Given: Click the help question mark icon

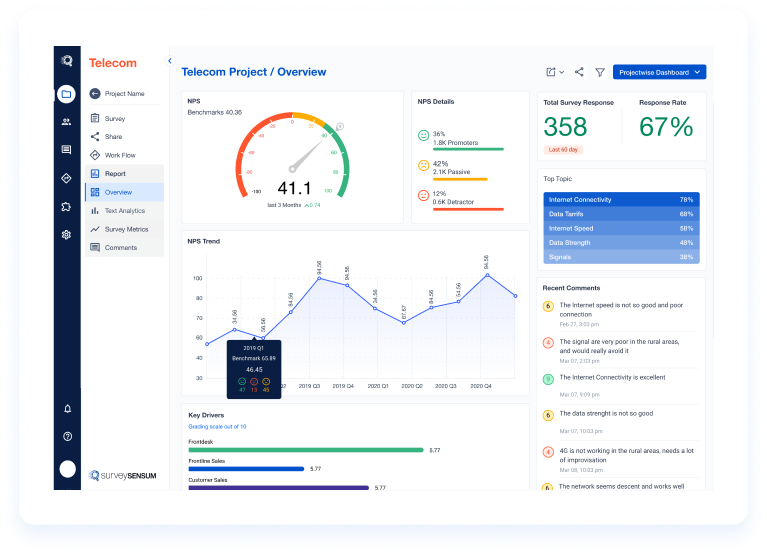Looking at the screenshot, I should click(68, 437).
